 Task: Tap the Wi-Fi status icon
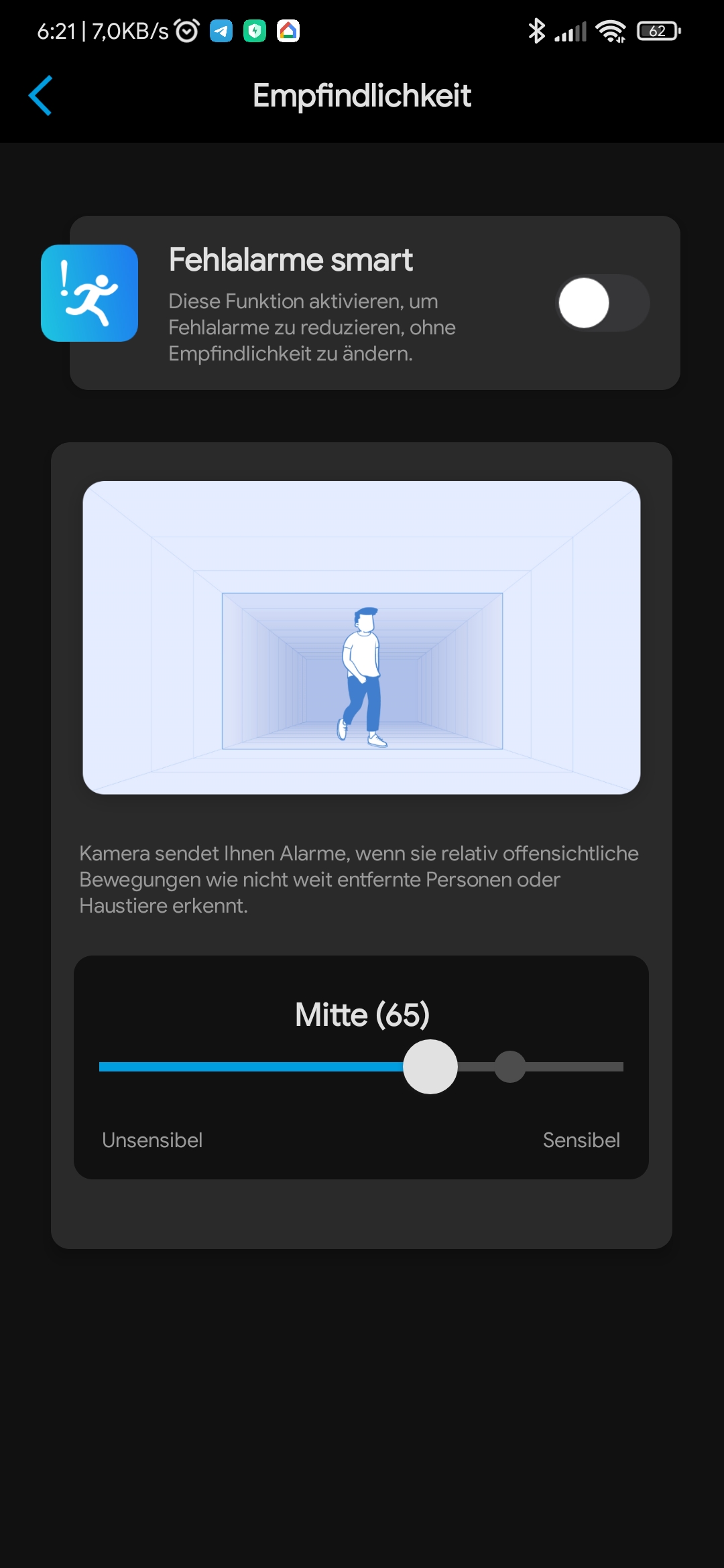coord(610,31)
